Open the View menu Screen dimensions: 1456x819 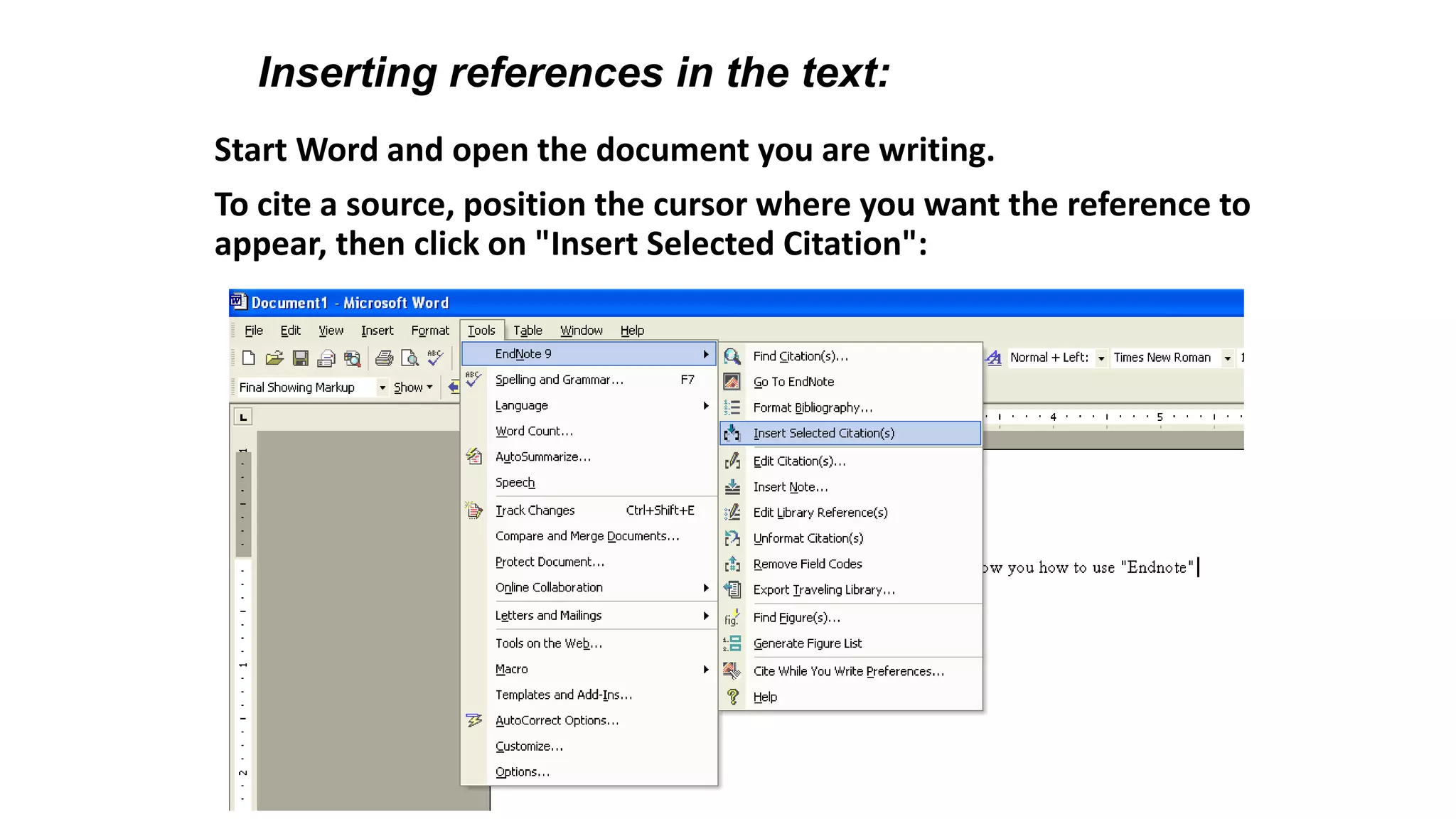click(x=331, y=331)
